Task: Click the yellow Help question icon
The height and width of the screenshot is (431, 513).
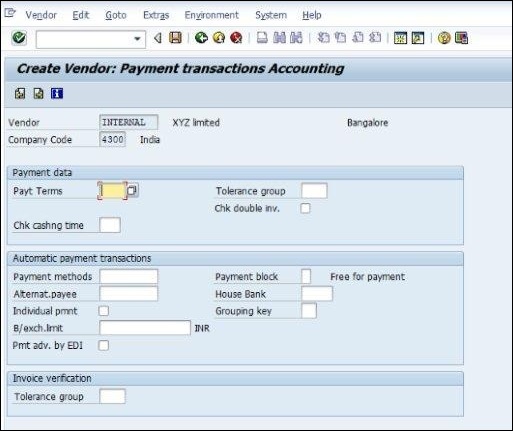Action: tap(444, 38)
